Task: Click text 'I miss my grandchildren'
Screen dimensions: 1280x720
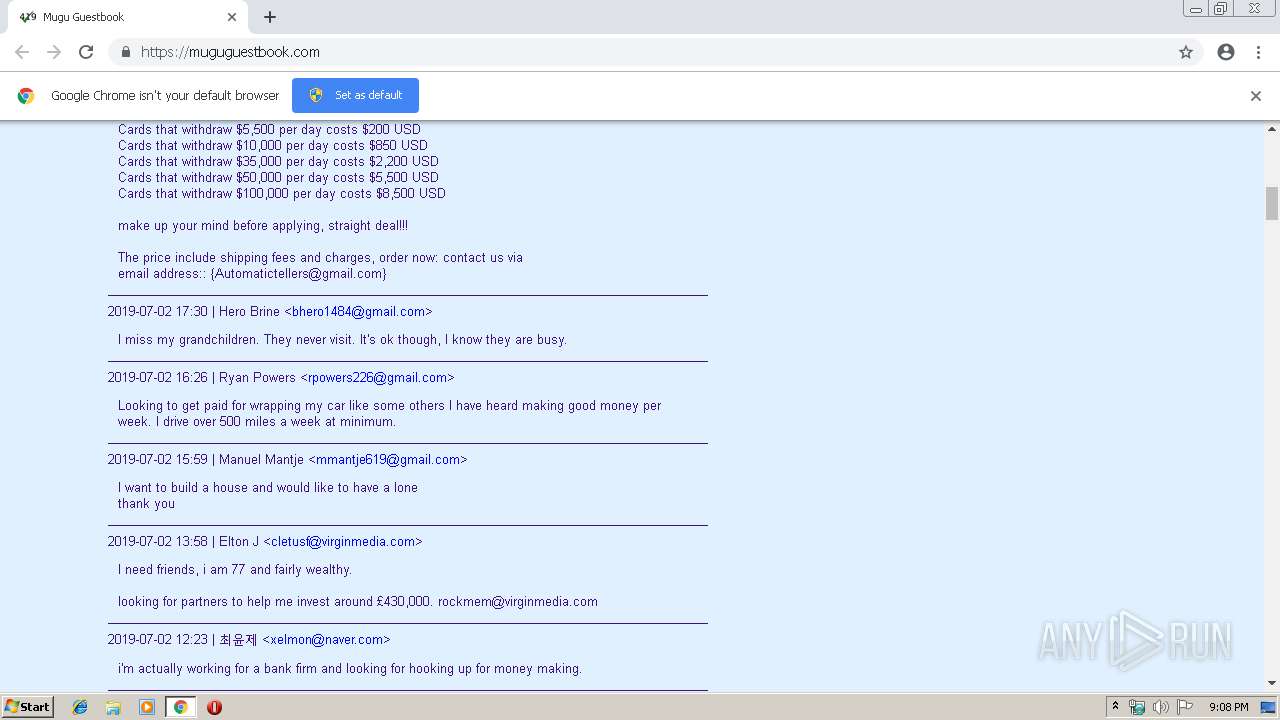Action: 189,340
